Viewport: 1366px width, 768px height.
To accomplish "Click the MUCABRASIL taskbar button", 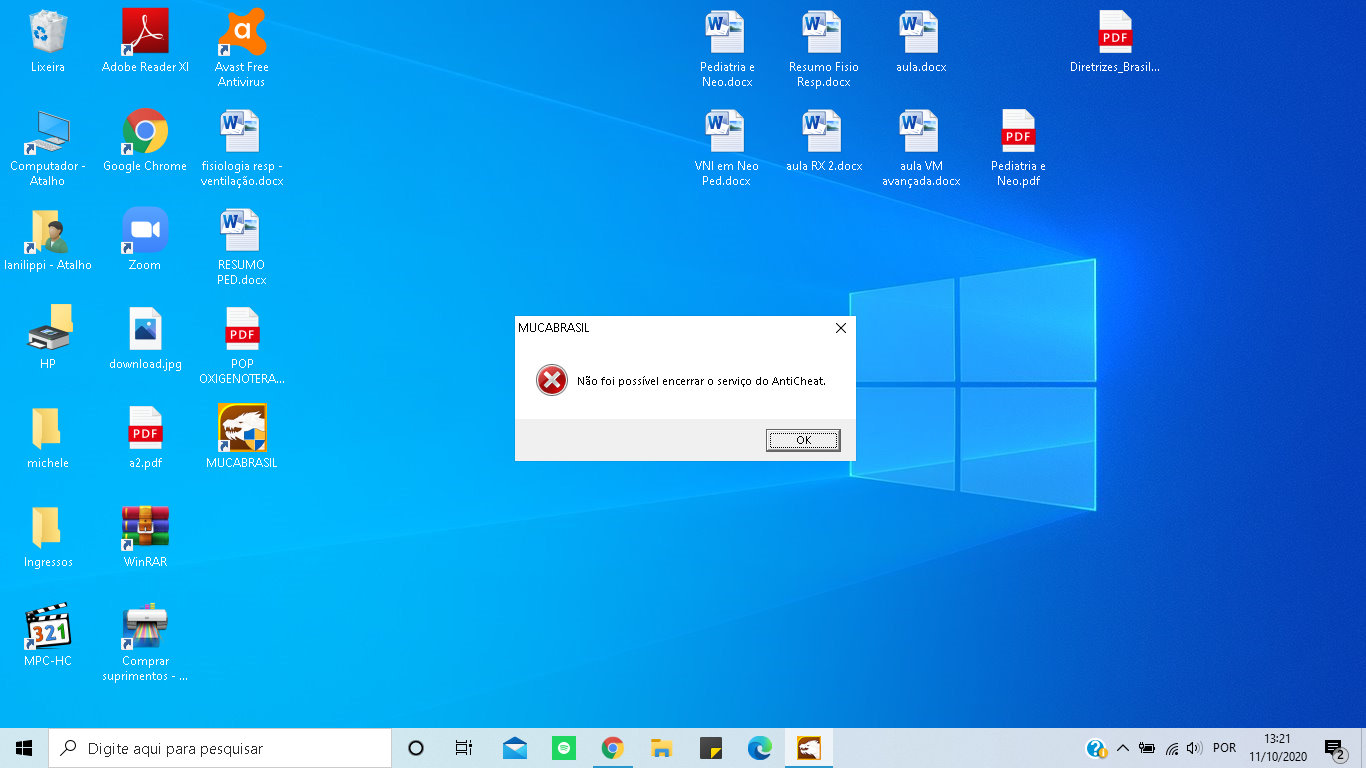I will coord(809,748).
